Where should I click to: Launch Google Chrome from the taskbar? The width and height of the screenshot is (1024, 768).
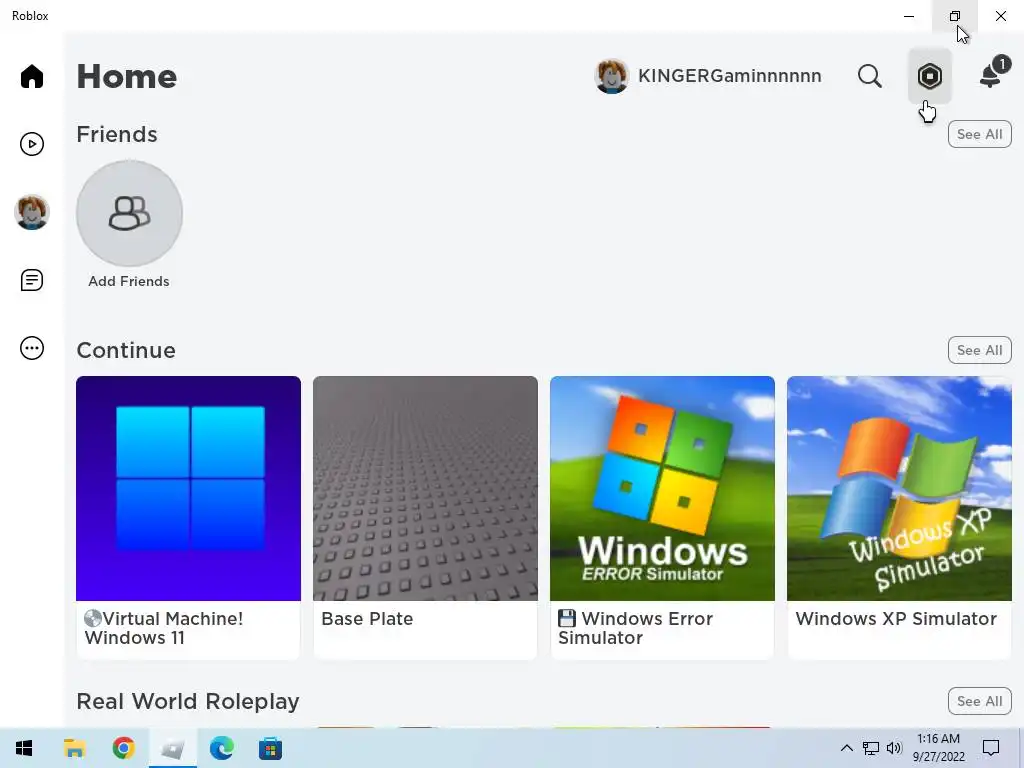pyautogui.click(x=123, y=748)
